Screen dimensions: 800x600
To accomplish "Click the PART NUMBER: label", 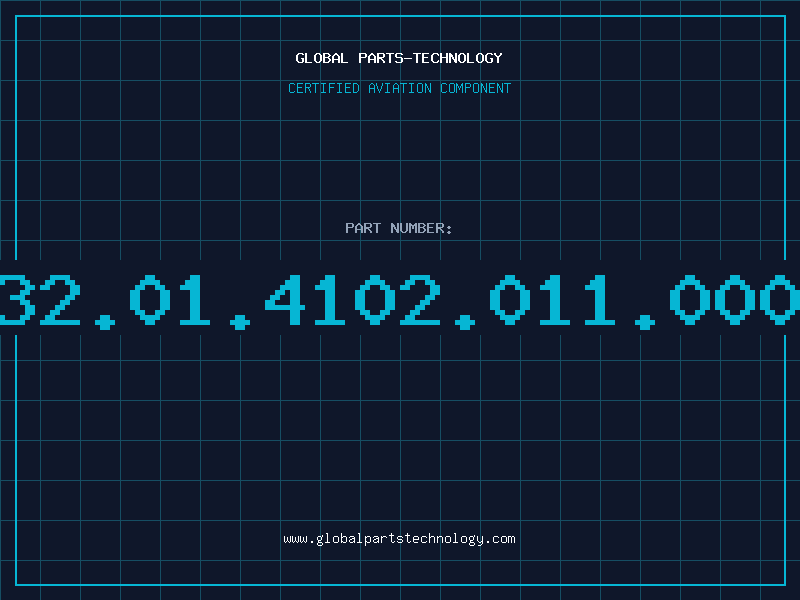I will (x=399, y=228).
